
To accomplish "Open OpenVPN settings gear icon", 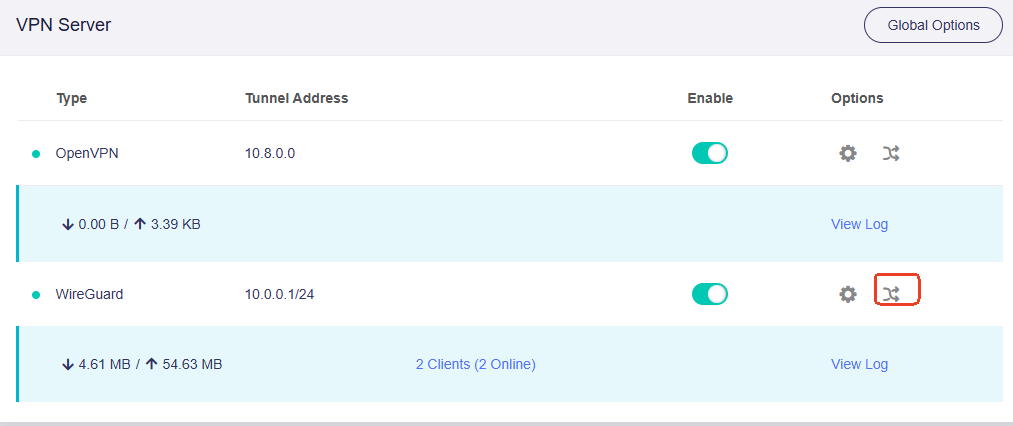I will click(848, 153).
